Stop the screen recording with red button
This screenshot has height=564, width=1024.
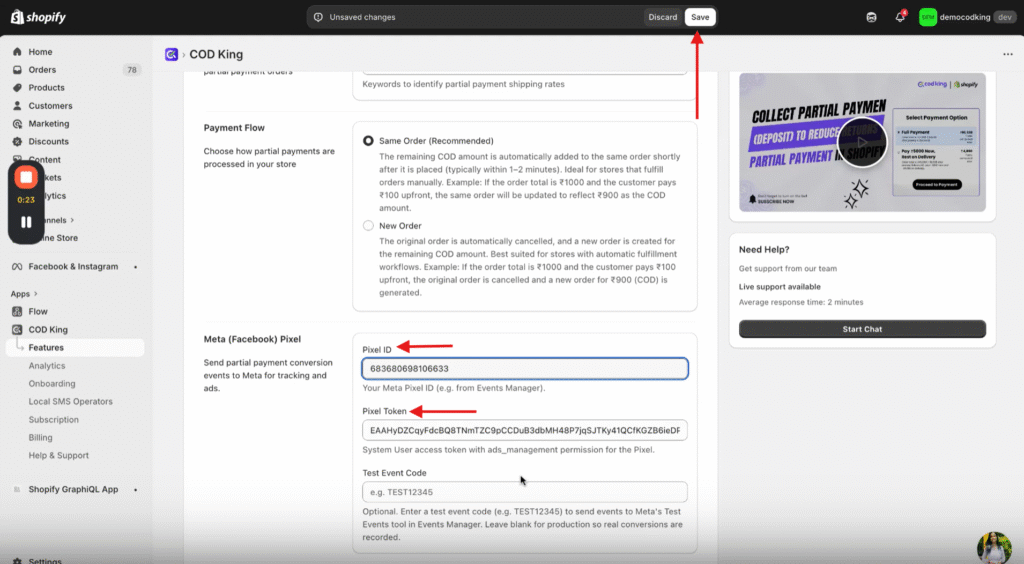(27, 177)
